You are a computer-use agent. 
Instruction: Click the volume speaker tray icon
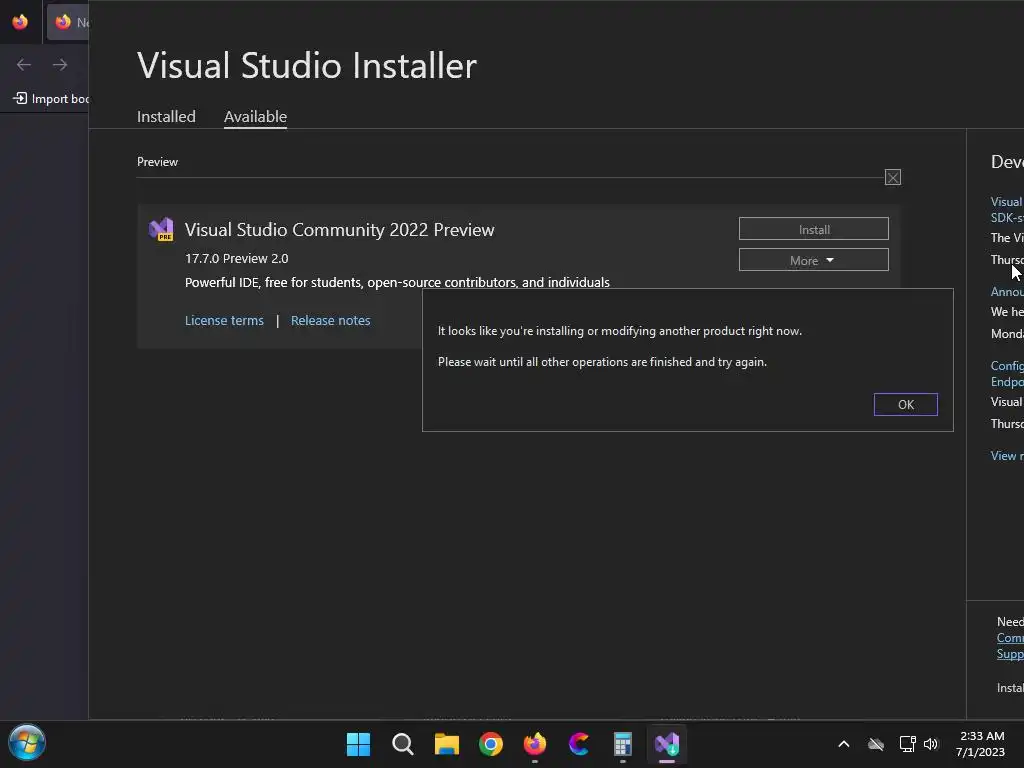(931, 744)
